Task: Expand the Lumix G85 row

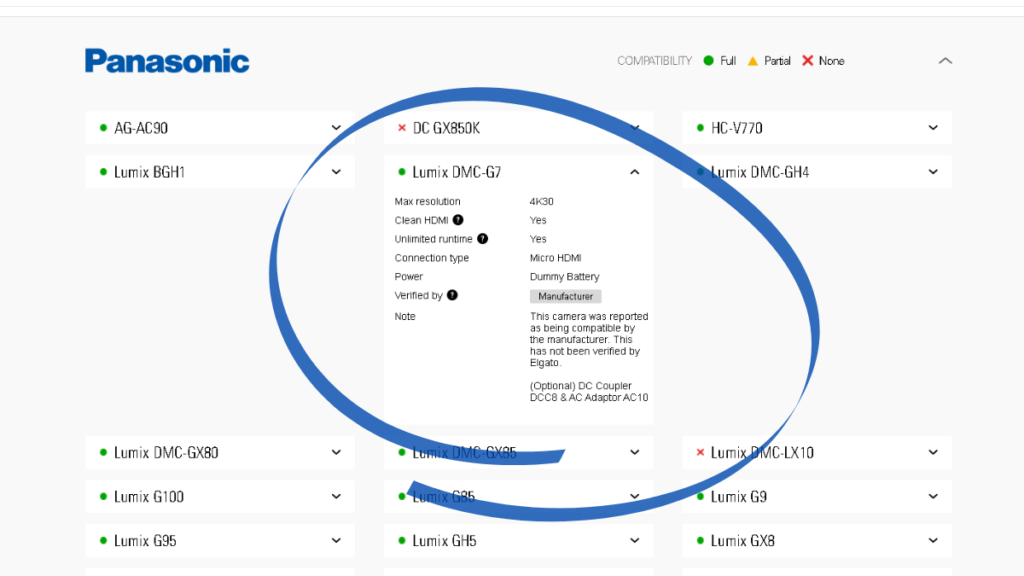Action: 518,496
